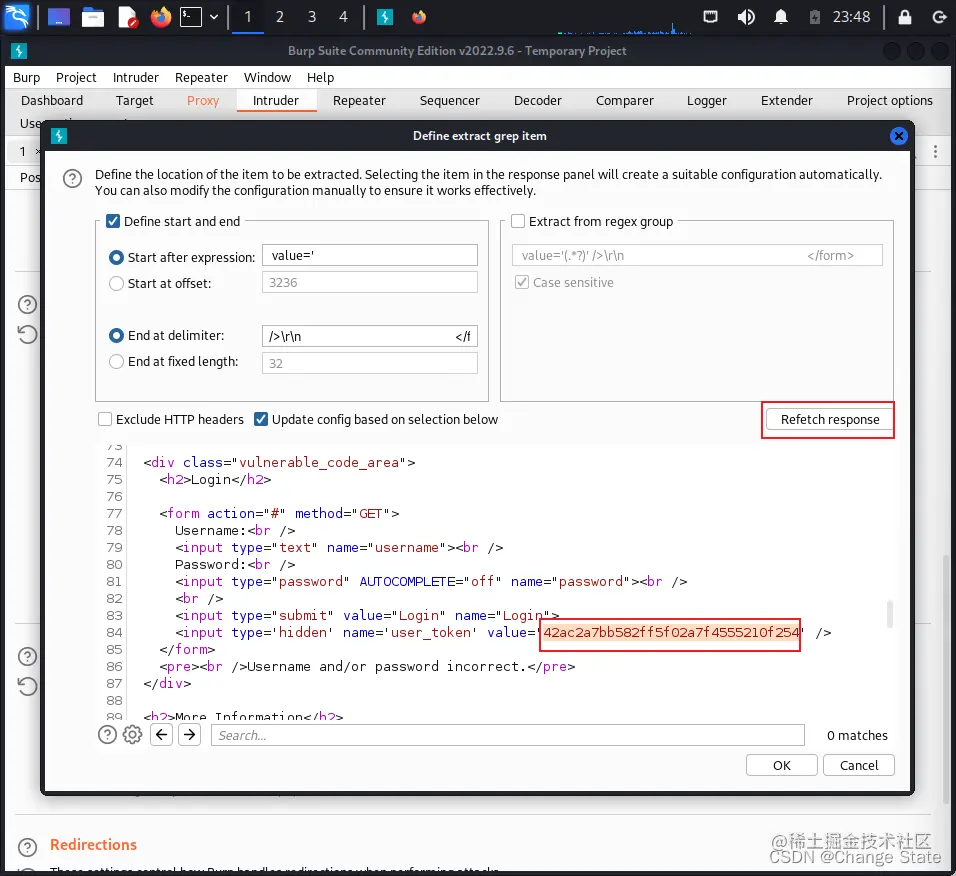Toggle Update config based on selection below

pos(261,419)
